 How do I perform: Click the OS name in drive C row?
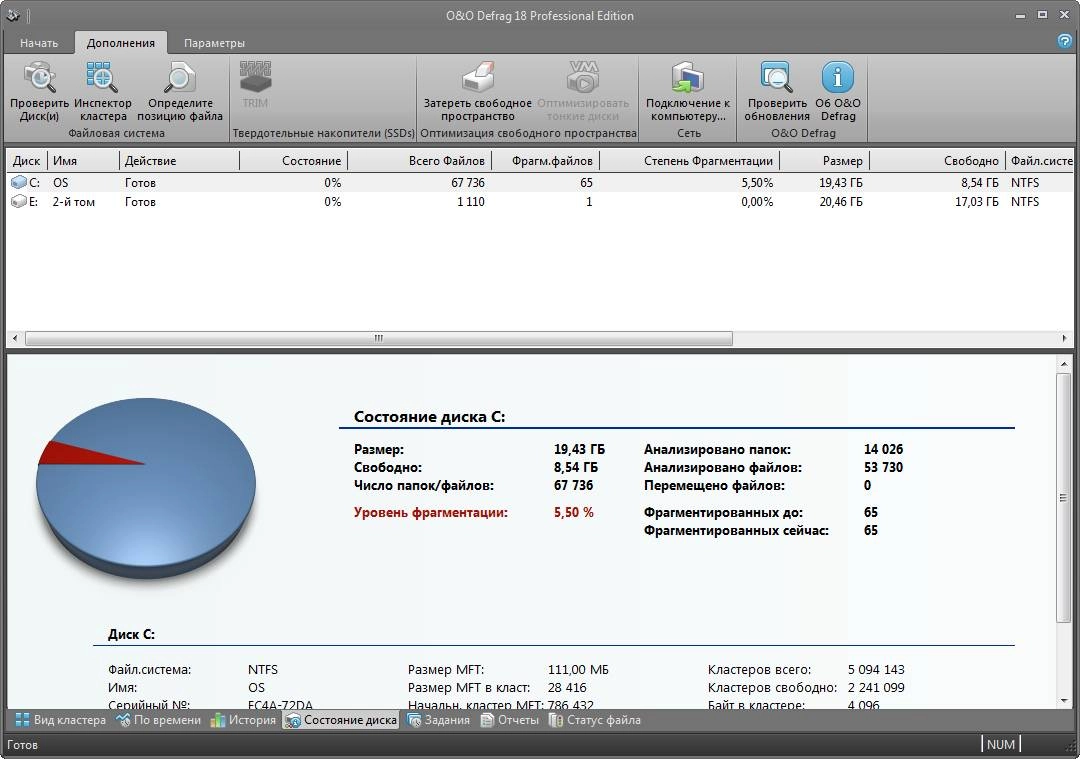tap(61, 183)
